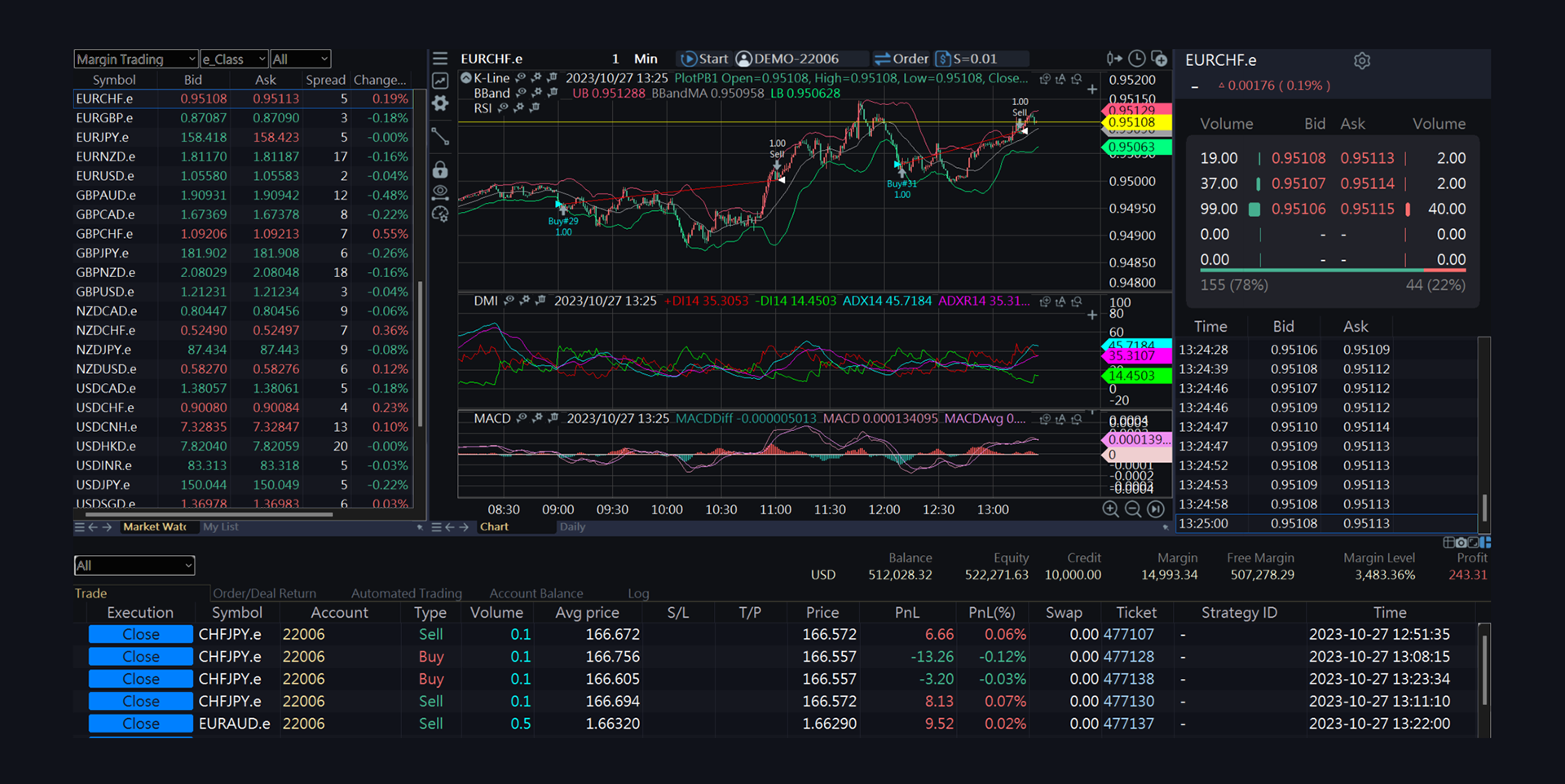Toggle the padlock lock icon on chart
1565x784 pixels.
(x=440, y=170)
